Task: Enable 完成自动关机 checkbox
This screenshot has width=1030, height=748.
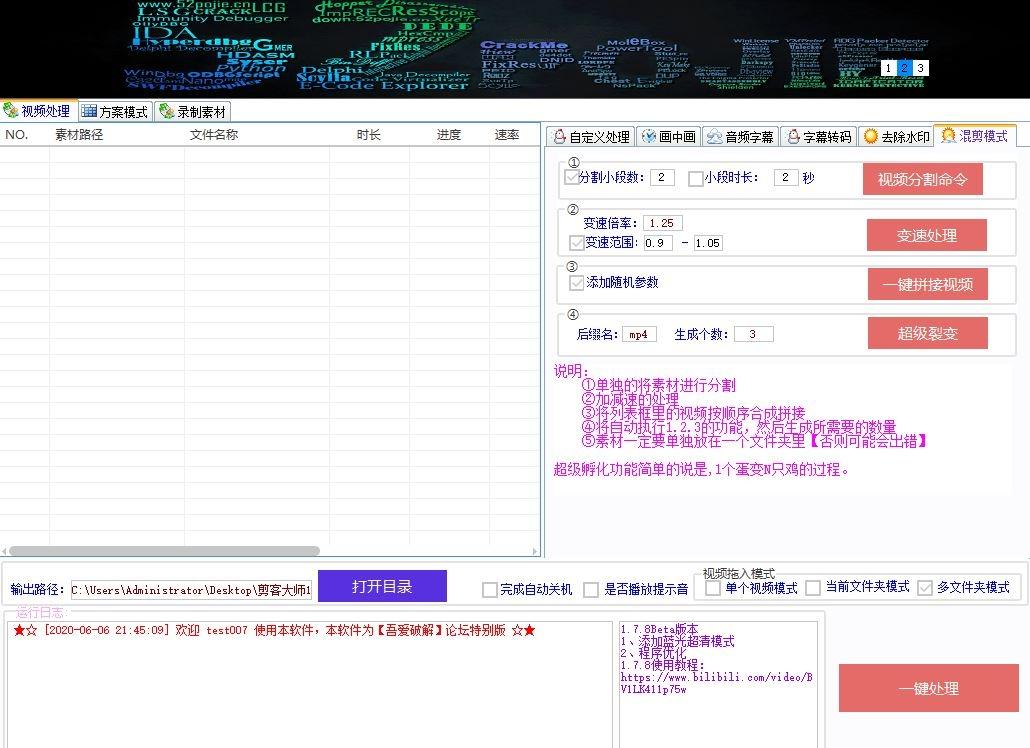Action: [x=489, y=590]
